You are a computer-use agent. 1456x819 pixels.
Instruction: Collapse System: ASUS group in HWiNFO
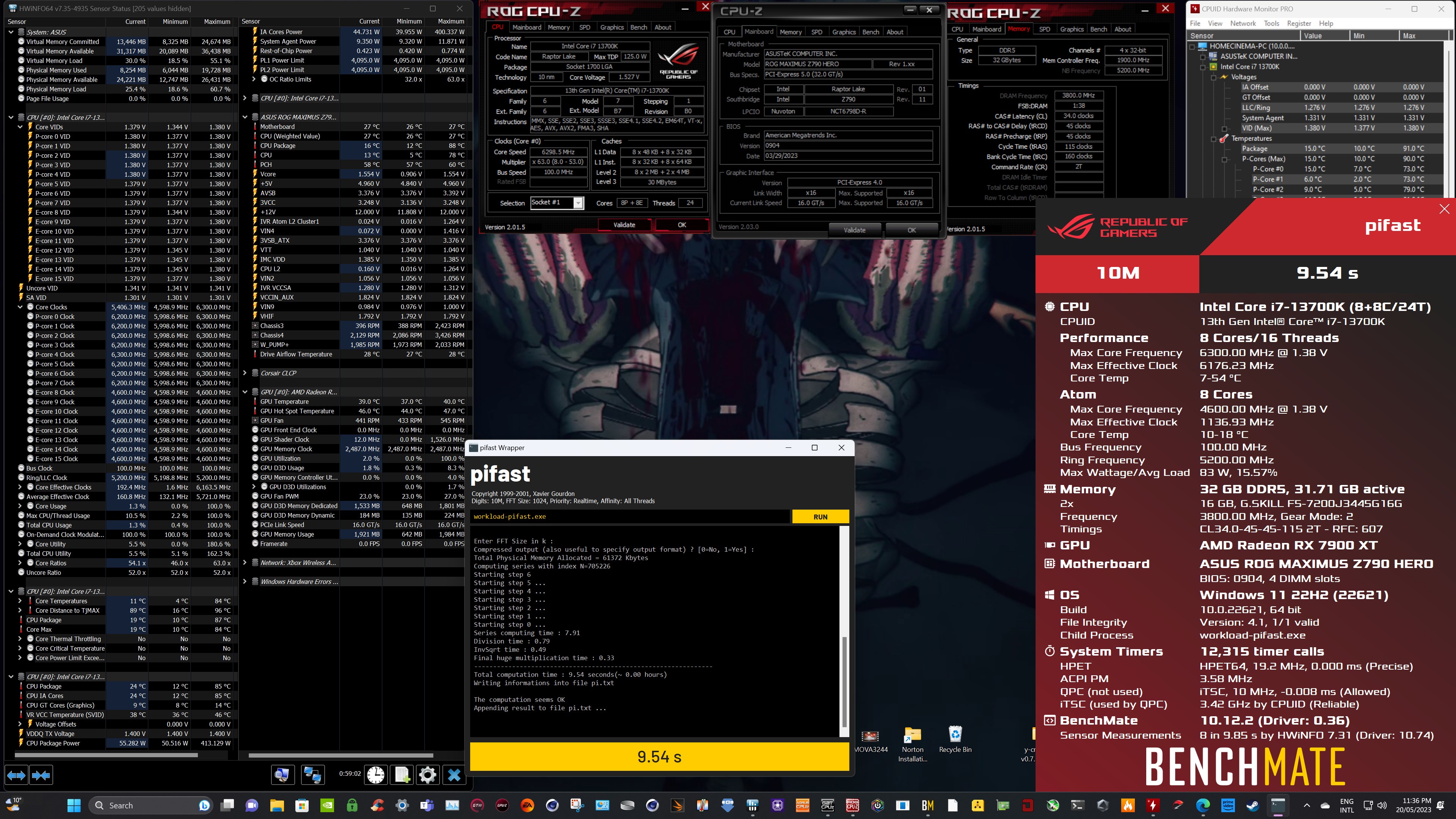pos(11,32)
